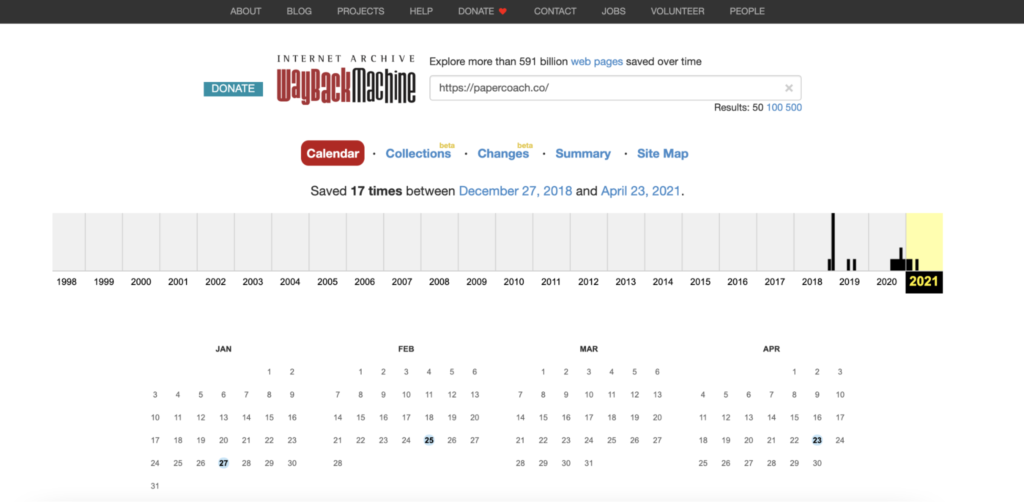Open the January 27 snapshot

(x=223, y=463)
